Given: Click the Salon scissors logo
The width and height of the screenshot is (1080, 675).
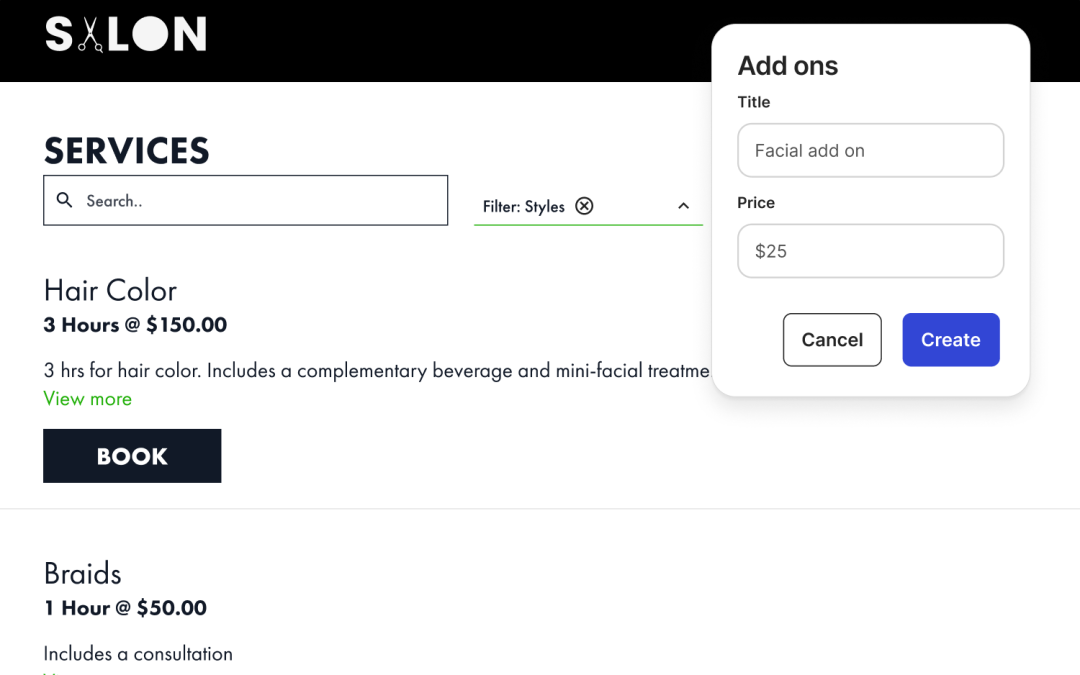Looking at the screenshot, I should pos(125,35).
